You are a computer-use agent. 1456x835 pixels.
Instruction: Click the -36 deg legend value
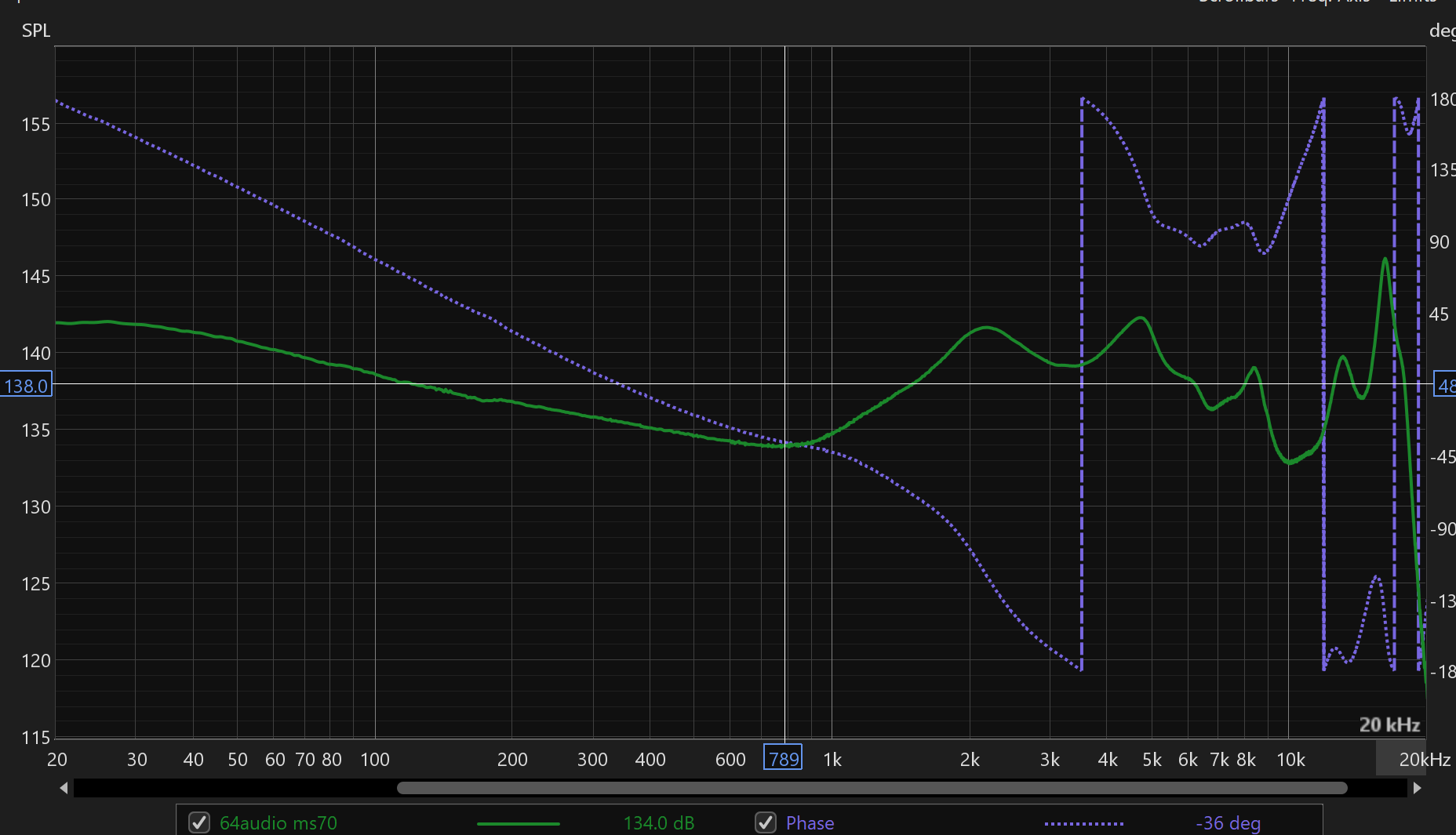tap(1228, 822)
